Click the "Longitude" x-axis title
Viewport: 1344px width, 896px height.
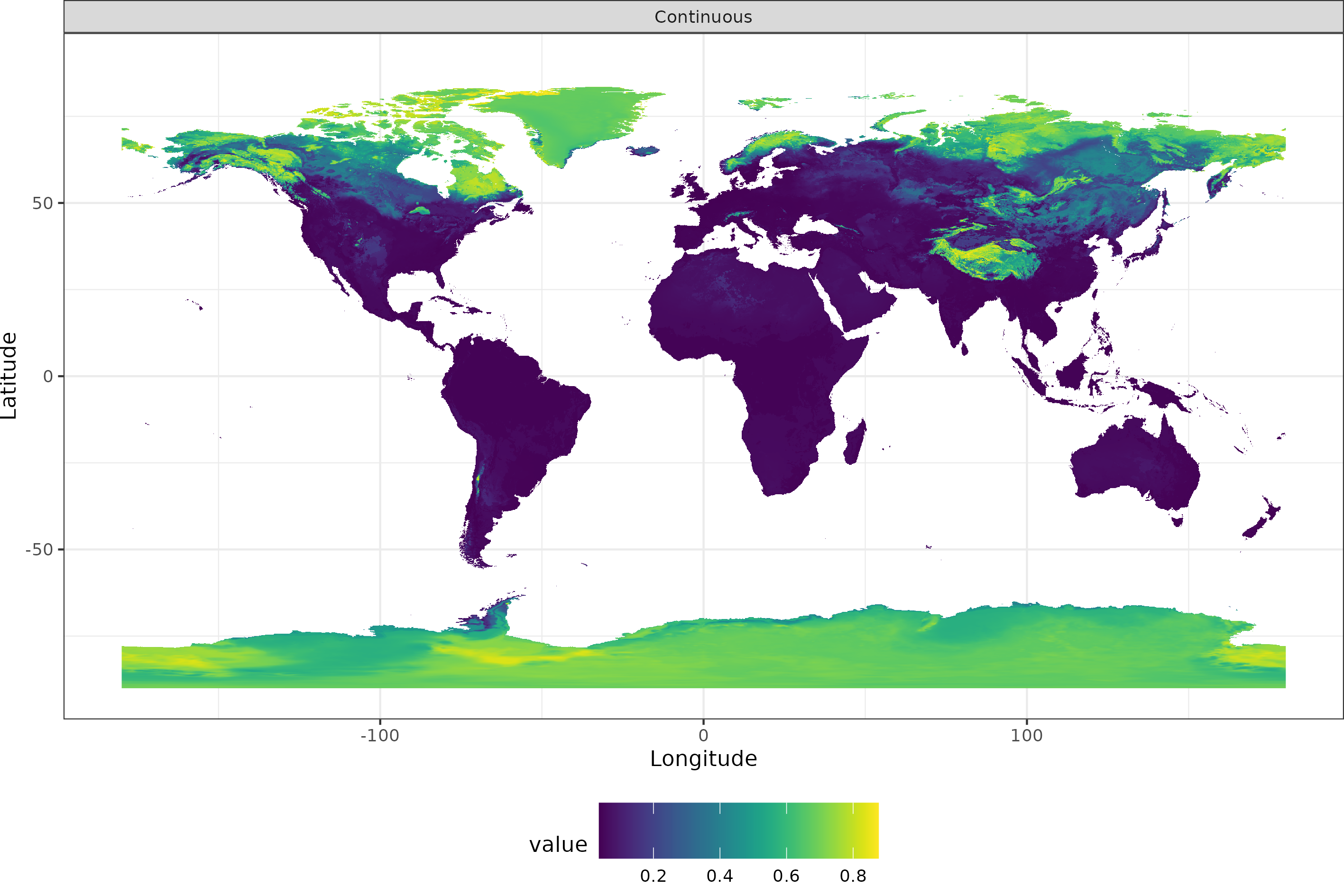703,759
